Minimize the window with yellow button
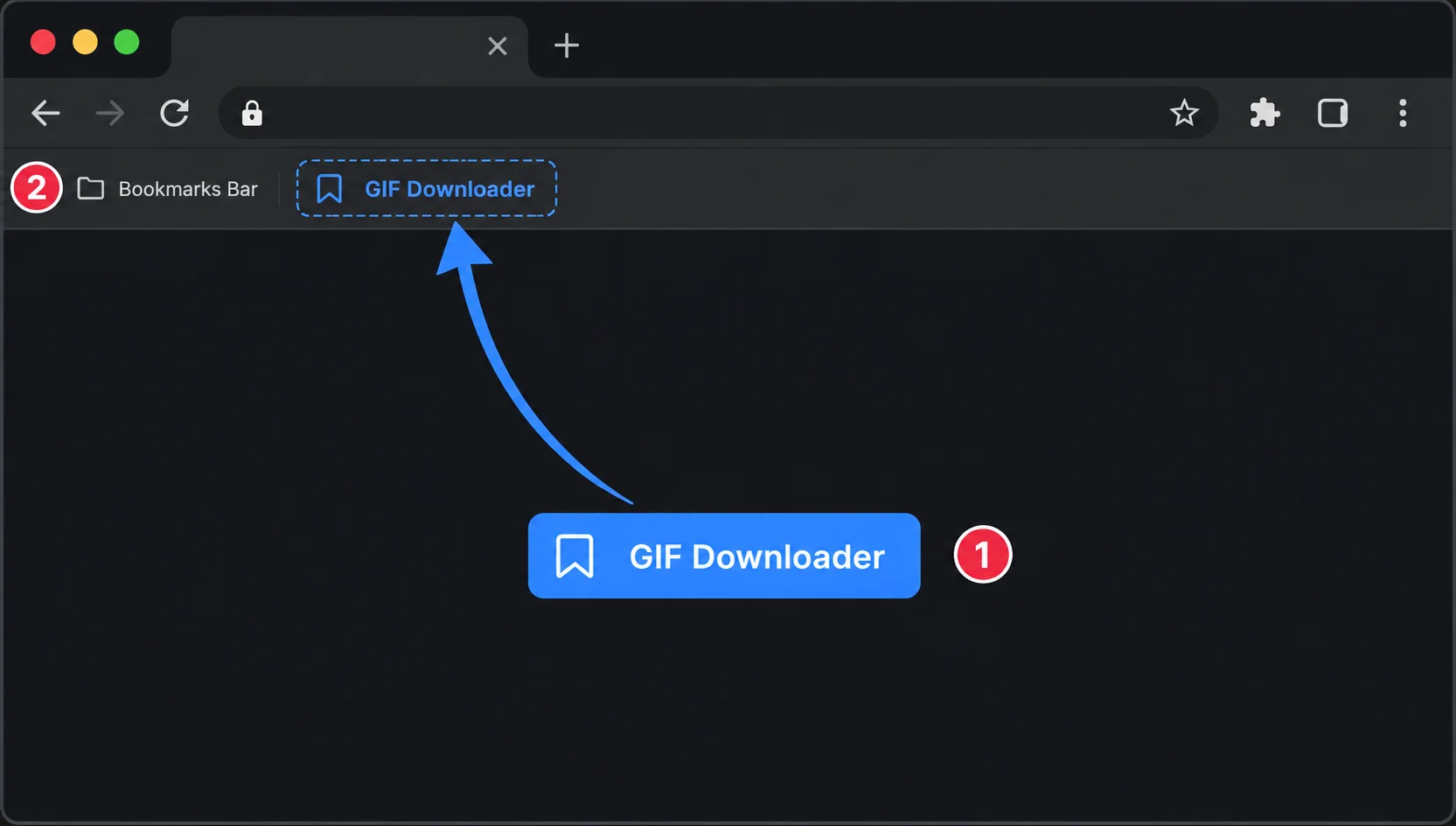This screenshot has height=826, width=1456. pos(85,42)
